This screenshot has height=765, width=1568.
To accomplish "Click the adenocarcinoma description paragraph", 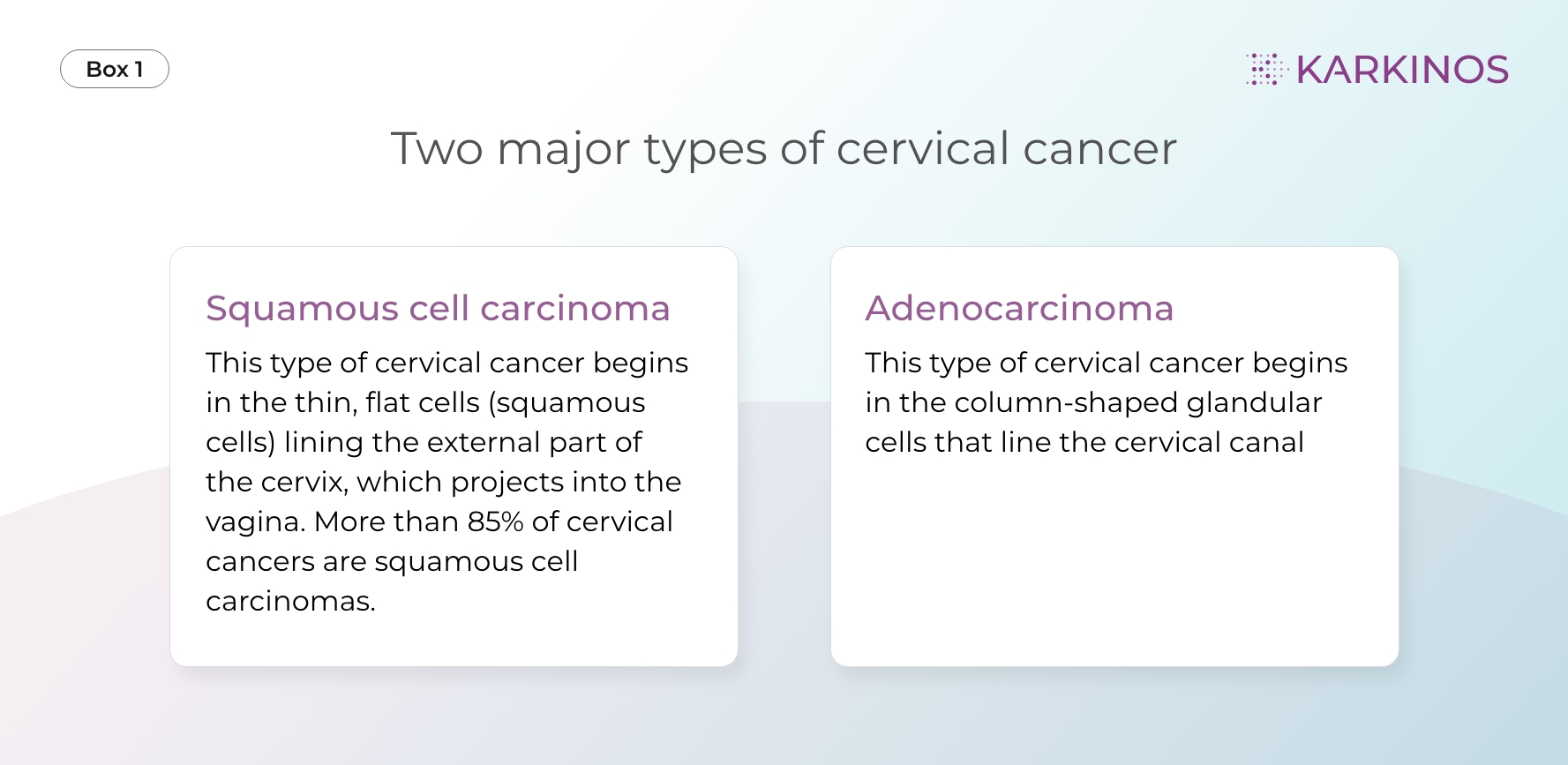I will tap(1107, 401).
